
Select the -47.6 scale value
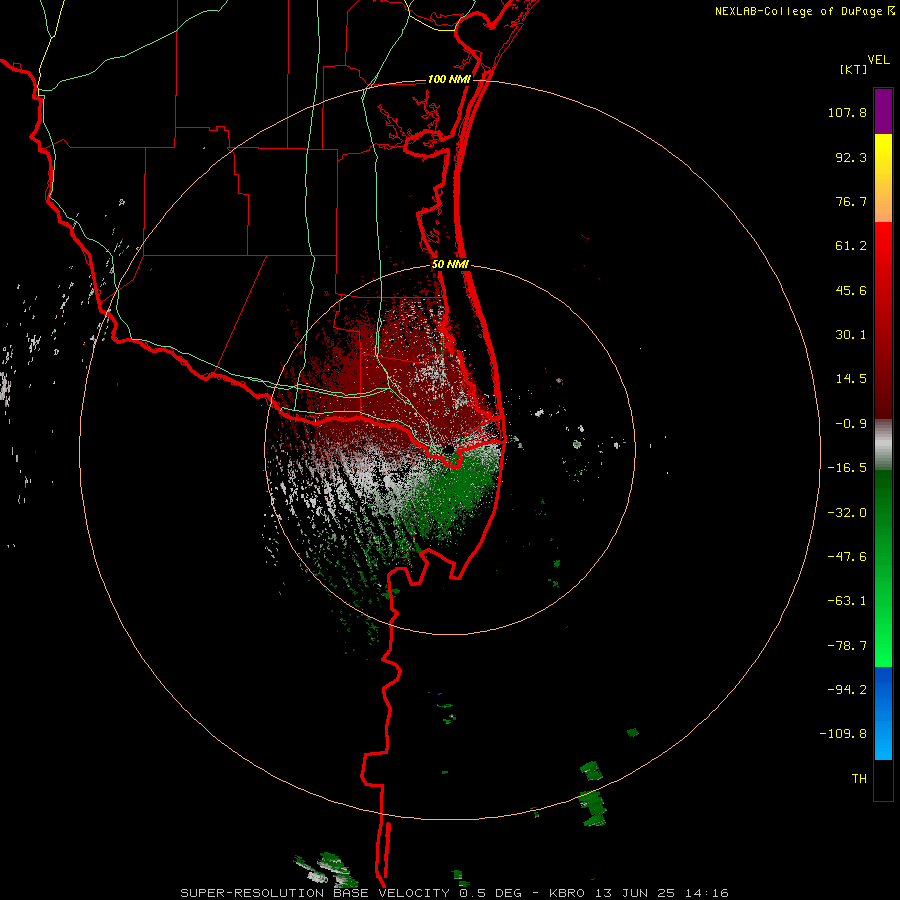coord(847,557)
